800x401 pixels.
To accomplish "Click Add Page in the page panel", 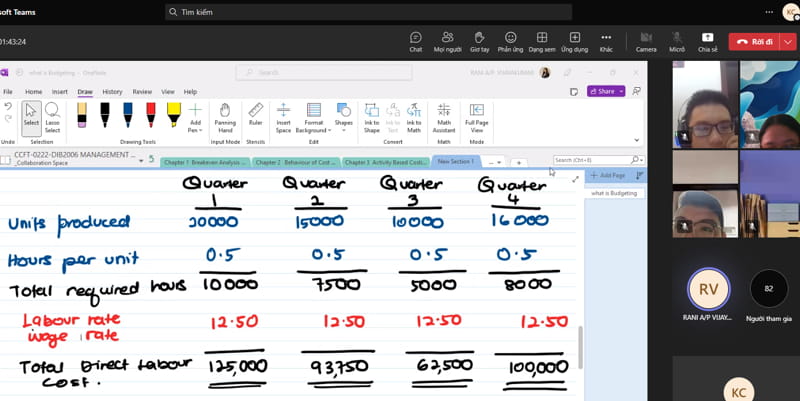I will point(609,175).
